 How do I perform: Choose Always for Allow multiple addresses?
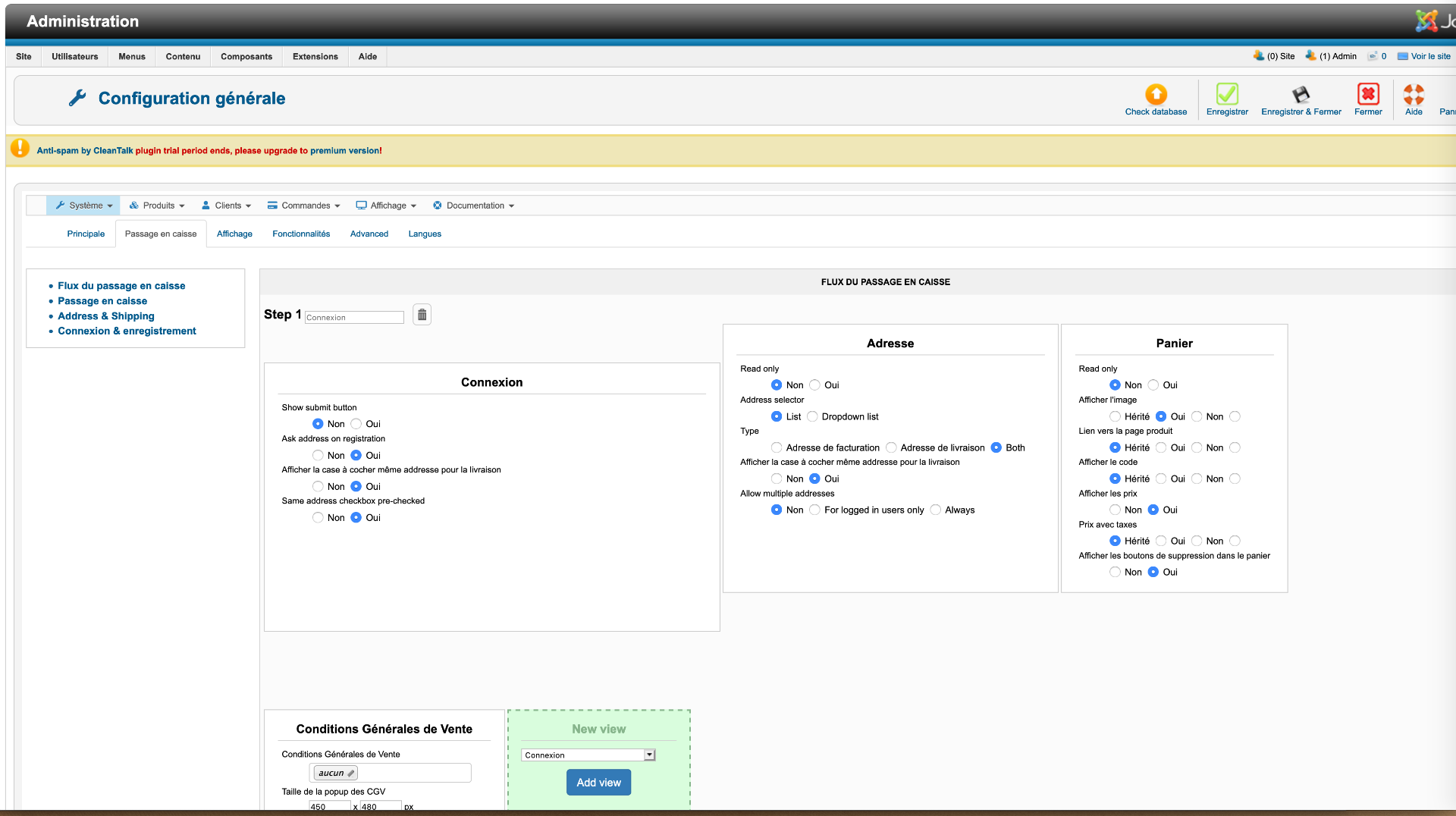tap(936, 510)
